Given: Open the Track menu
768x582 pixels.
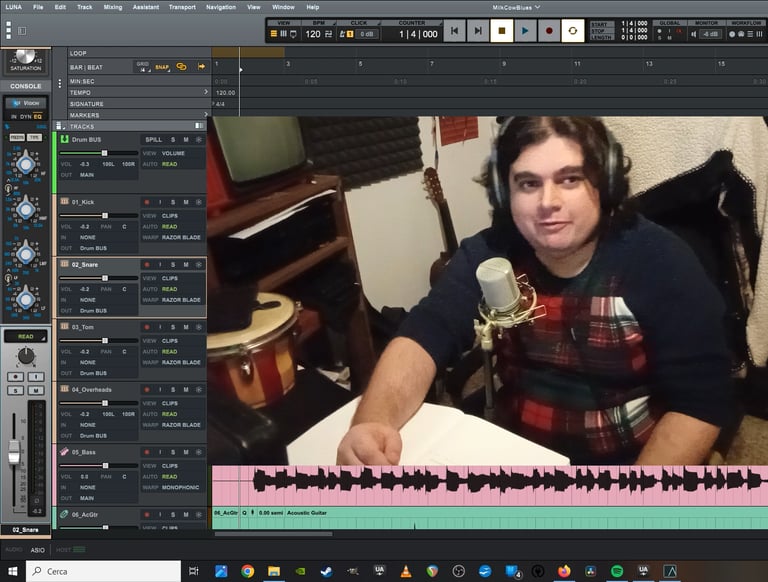Looking at the screenshot, I should [84, 7].
